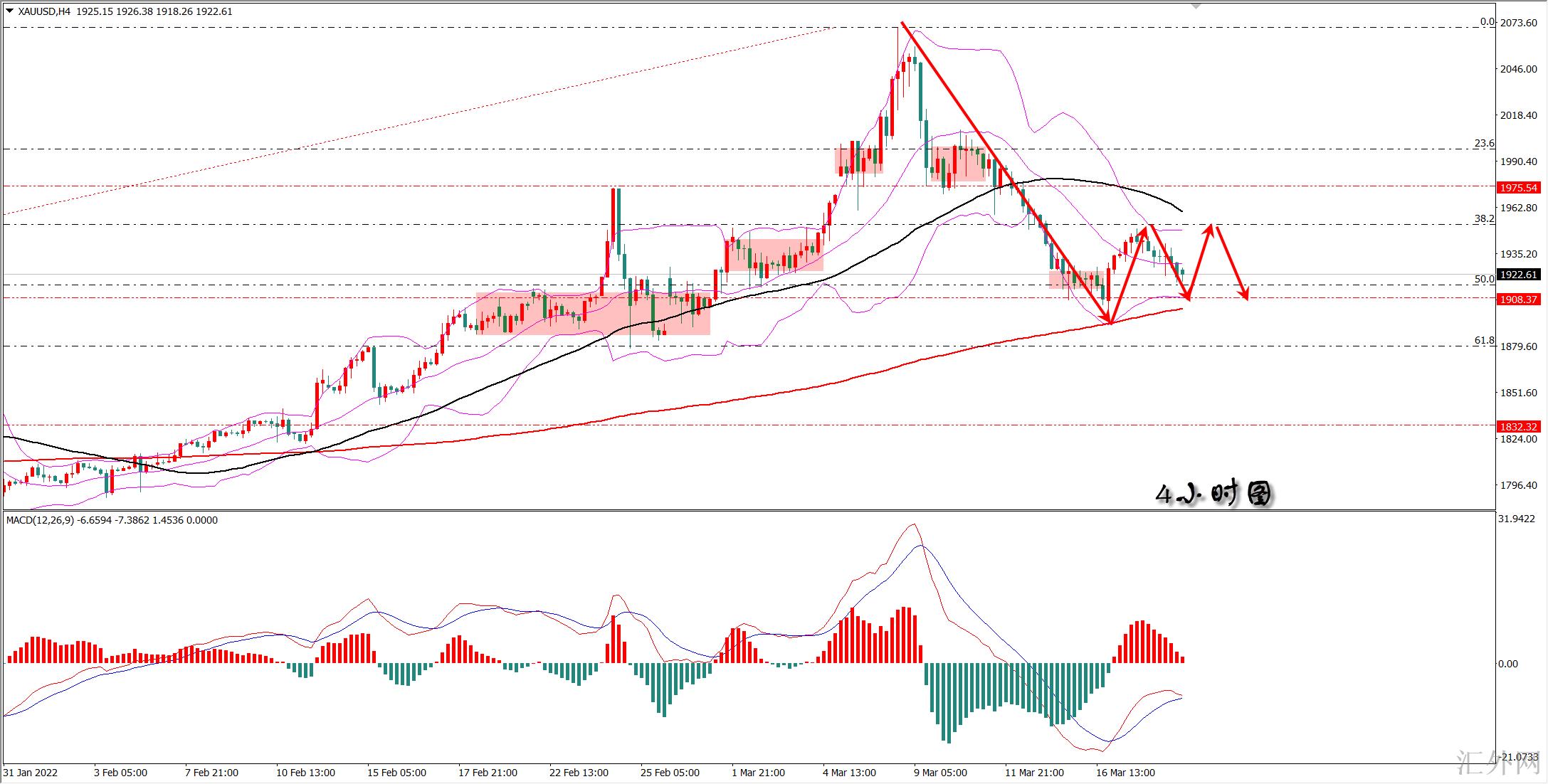1548x784 pixels.
Task: Click the 9 Mar 05:00 time axis label
Action: (939, 773)
